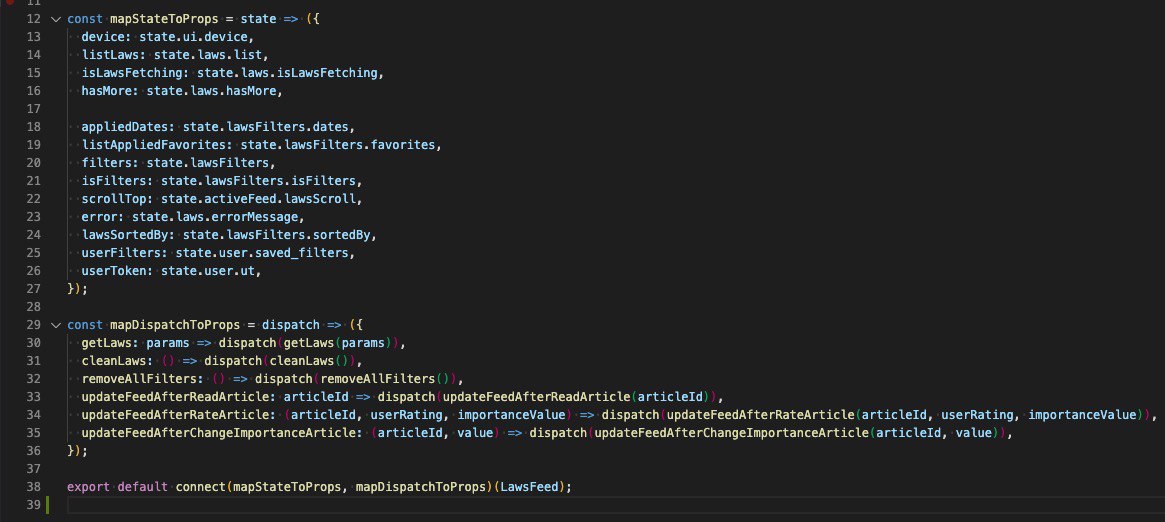Click the 'export' keyword on line 38

tap(88, 487)
